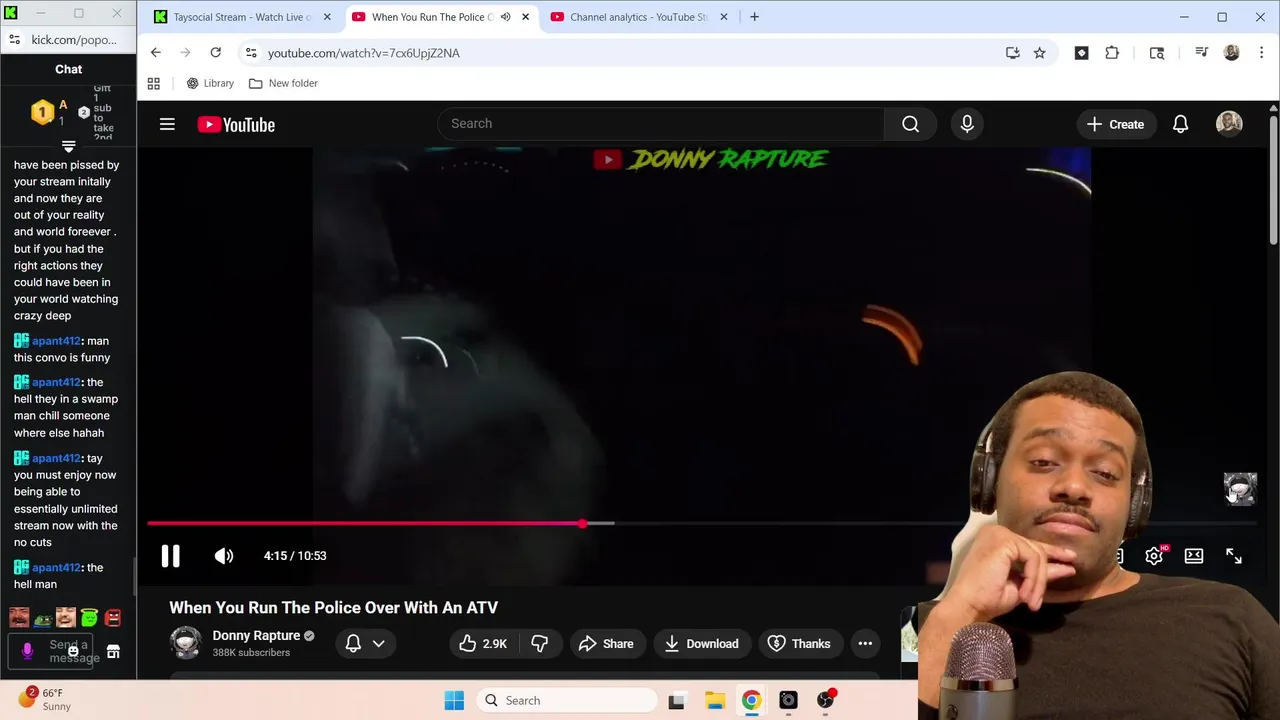Image resolution: width=1280 pixels, height=720 pixels.
Task: Enter full screen video mode
Action: pyautogui.click(x=1234, y=556)
